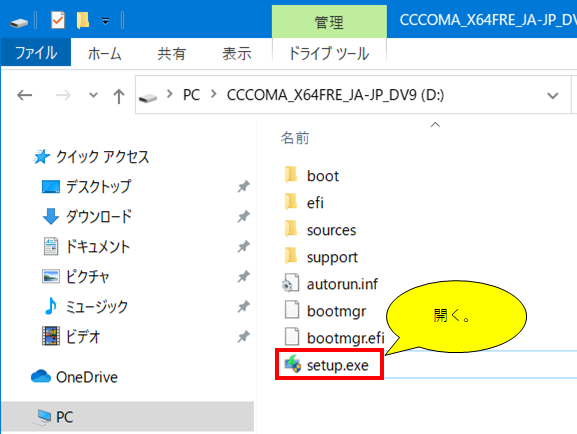Click the pin icon beside ミュージック

pos(243,306)
